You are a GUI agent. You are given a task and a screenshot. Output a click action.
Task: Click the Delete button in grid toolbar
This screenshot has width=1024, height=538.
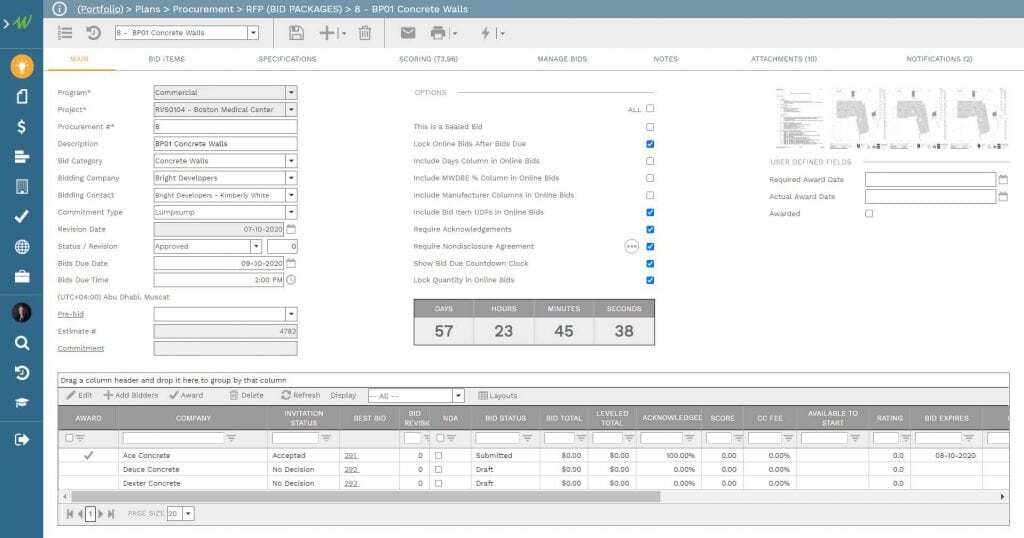(246, 395)
